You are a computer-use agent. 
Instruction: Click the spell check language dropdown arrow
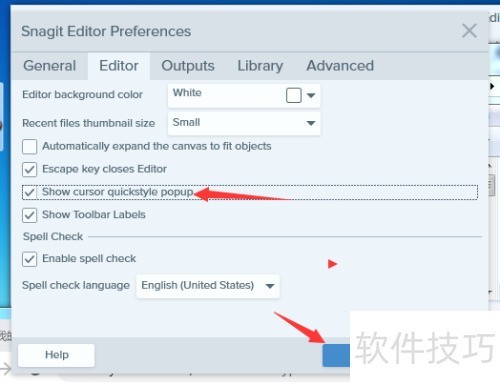[270, 286]
